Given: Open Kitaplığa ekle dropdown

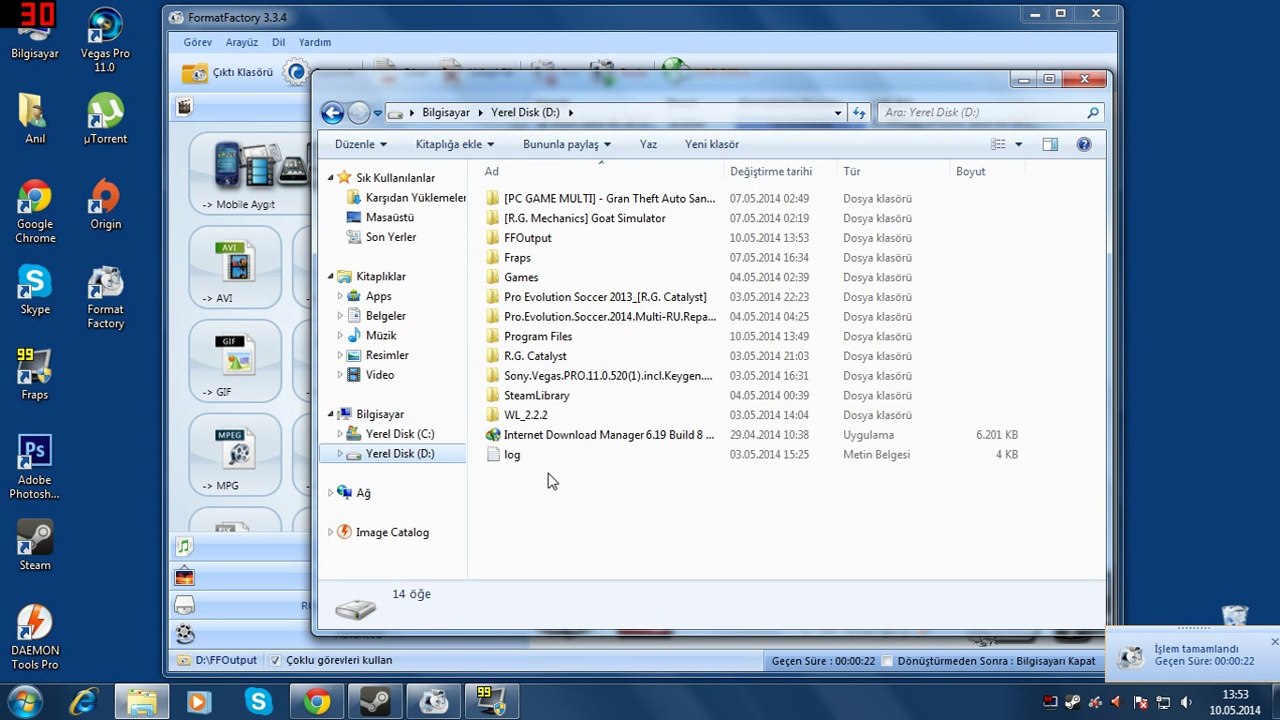Looking at the screenshot, I should click(x=455, y=144).
